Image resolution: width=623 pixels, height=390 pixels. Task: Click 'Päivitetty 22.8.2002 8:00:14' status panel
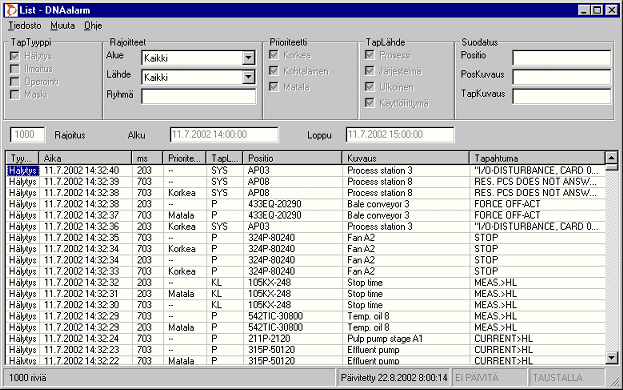[394, 378]
